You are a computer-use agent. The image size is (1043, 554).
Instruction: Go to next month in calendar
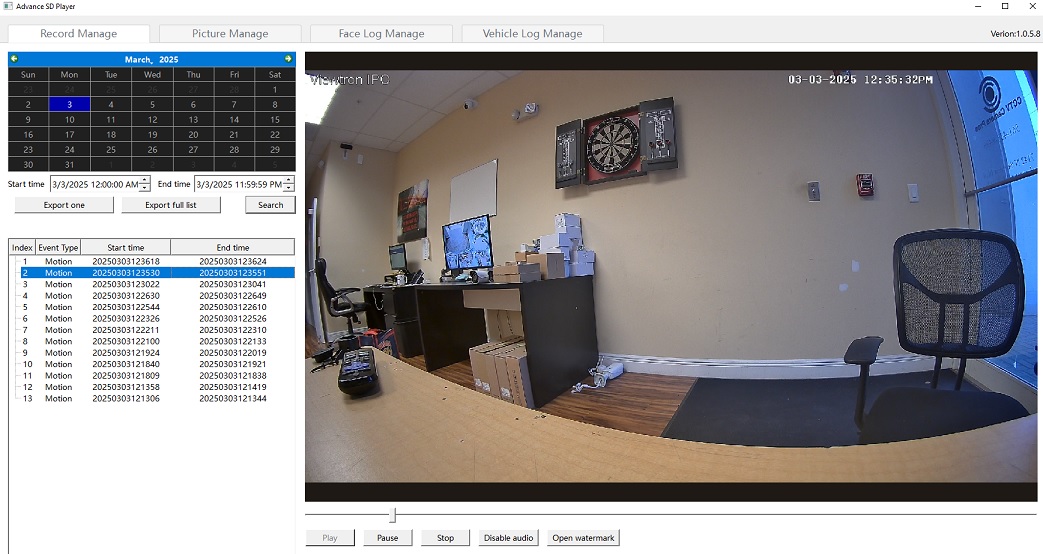point(288,59)
